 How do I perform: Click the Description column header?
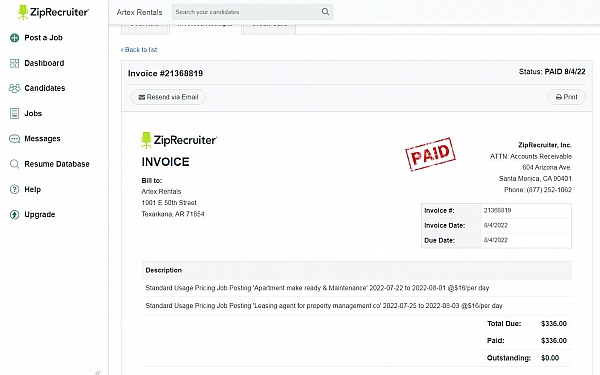coord(163,270)
